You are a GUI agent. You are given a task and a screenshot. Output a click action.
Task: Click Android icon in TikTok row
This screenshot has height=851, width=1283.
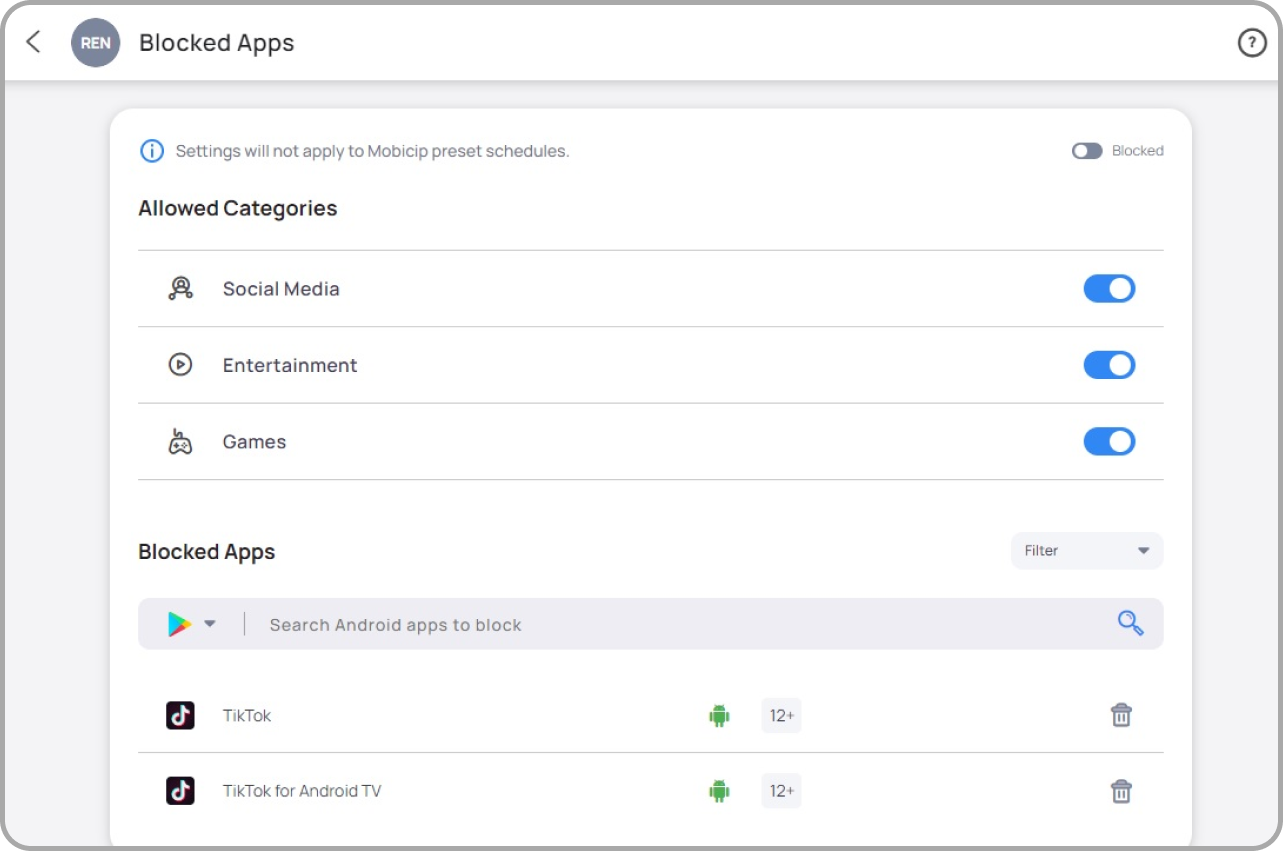719,716
